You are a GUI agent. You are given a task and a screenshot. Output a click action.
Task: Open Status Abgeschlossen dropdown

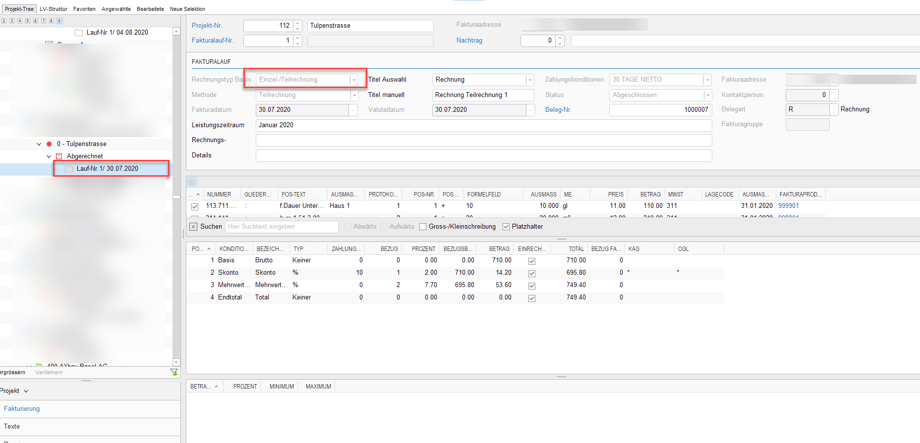point(708,95)
